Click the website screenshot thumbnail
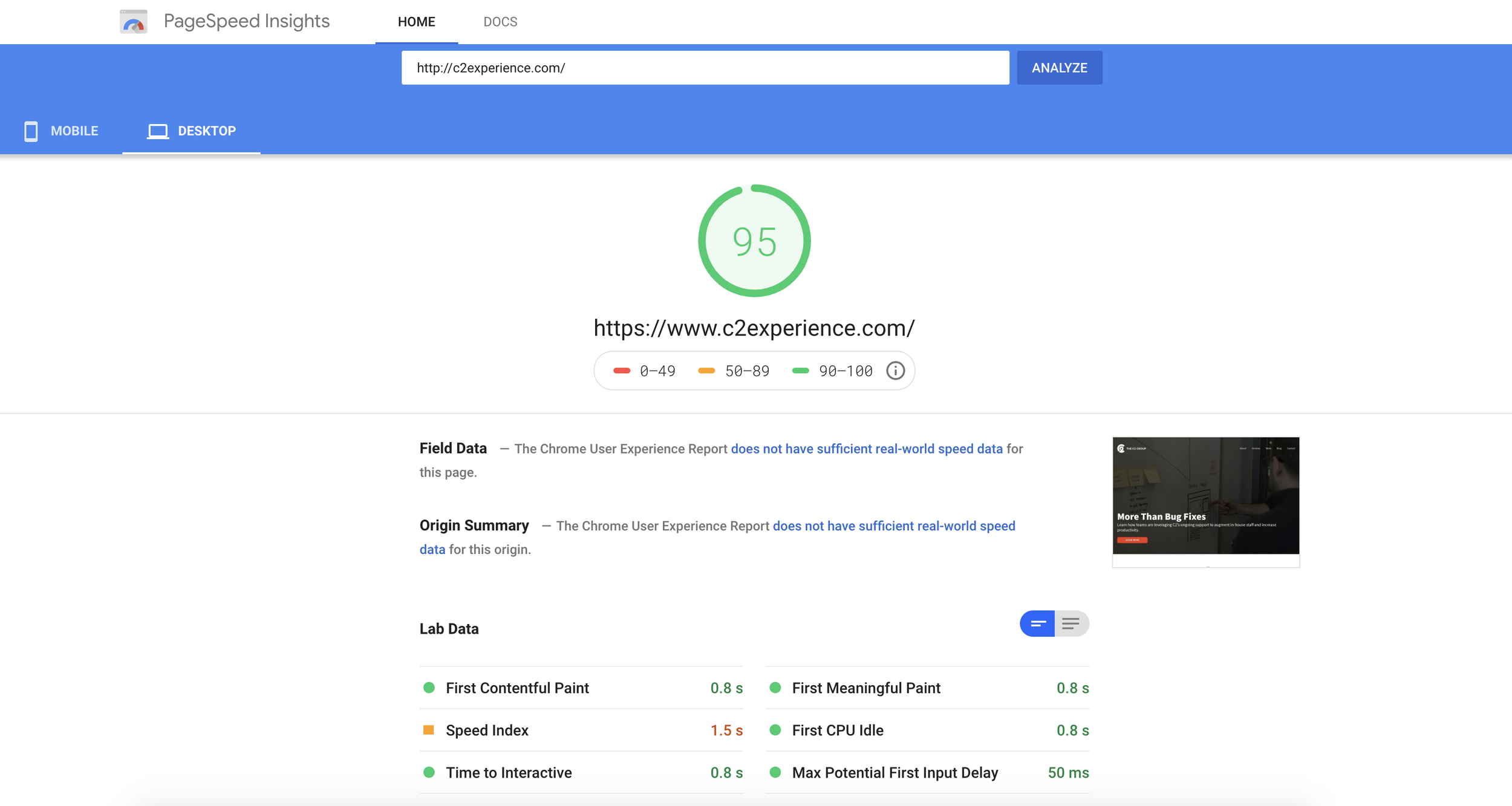Screen dimensions: 1512x806 1205,496
